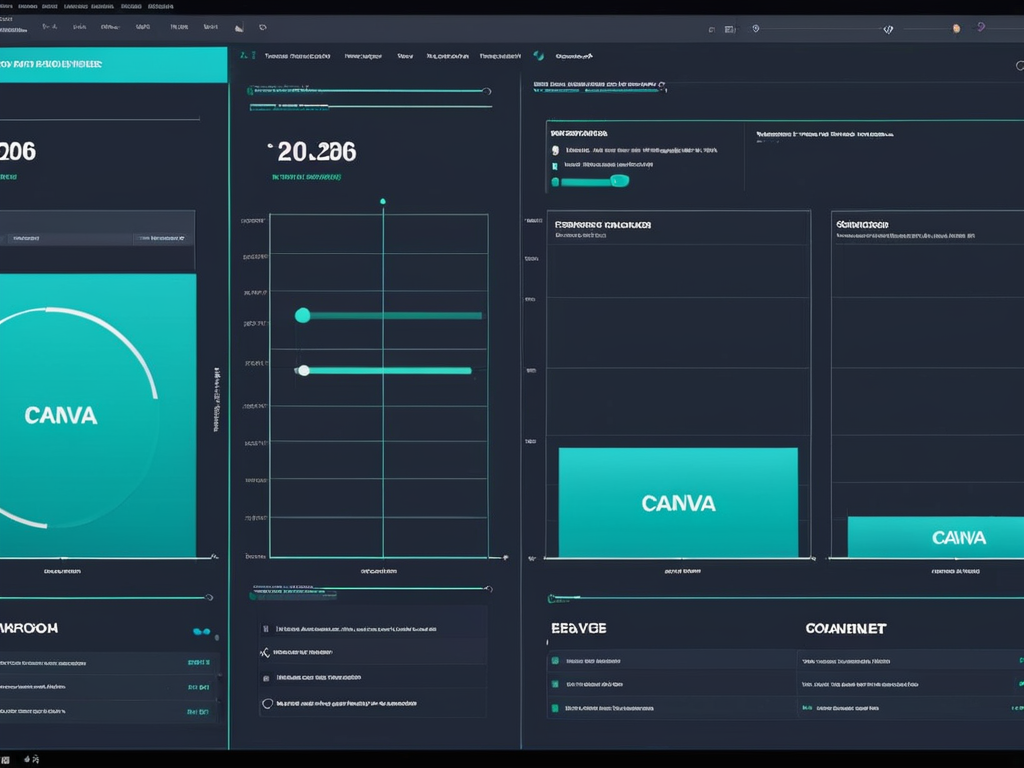Image resolution: width=1024 pixels, height=768 pixels.
Task: Click the round outline icon in bottom list
Action: (x=266, y=704)
